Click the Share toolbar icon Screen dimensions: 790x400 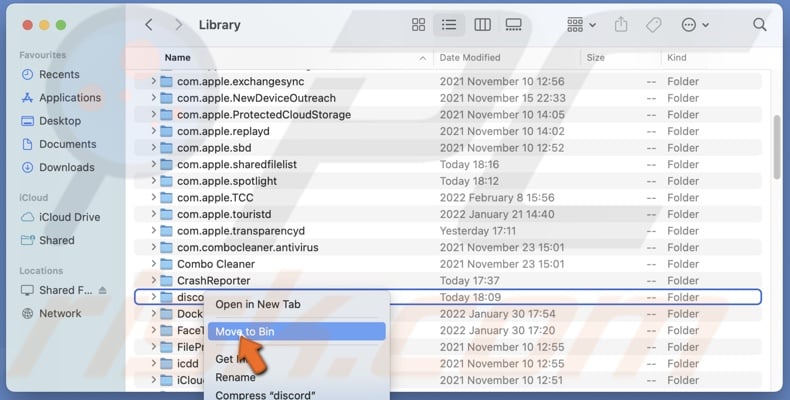coord(621,25)
